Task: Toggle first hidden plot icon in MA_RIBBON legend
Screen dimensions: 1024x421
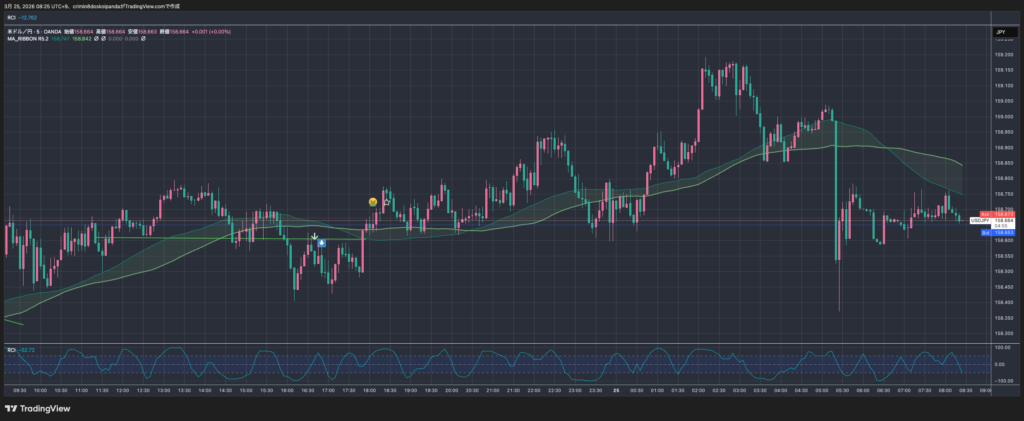Action: coord(96,39)
